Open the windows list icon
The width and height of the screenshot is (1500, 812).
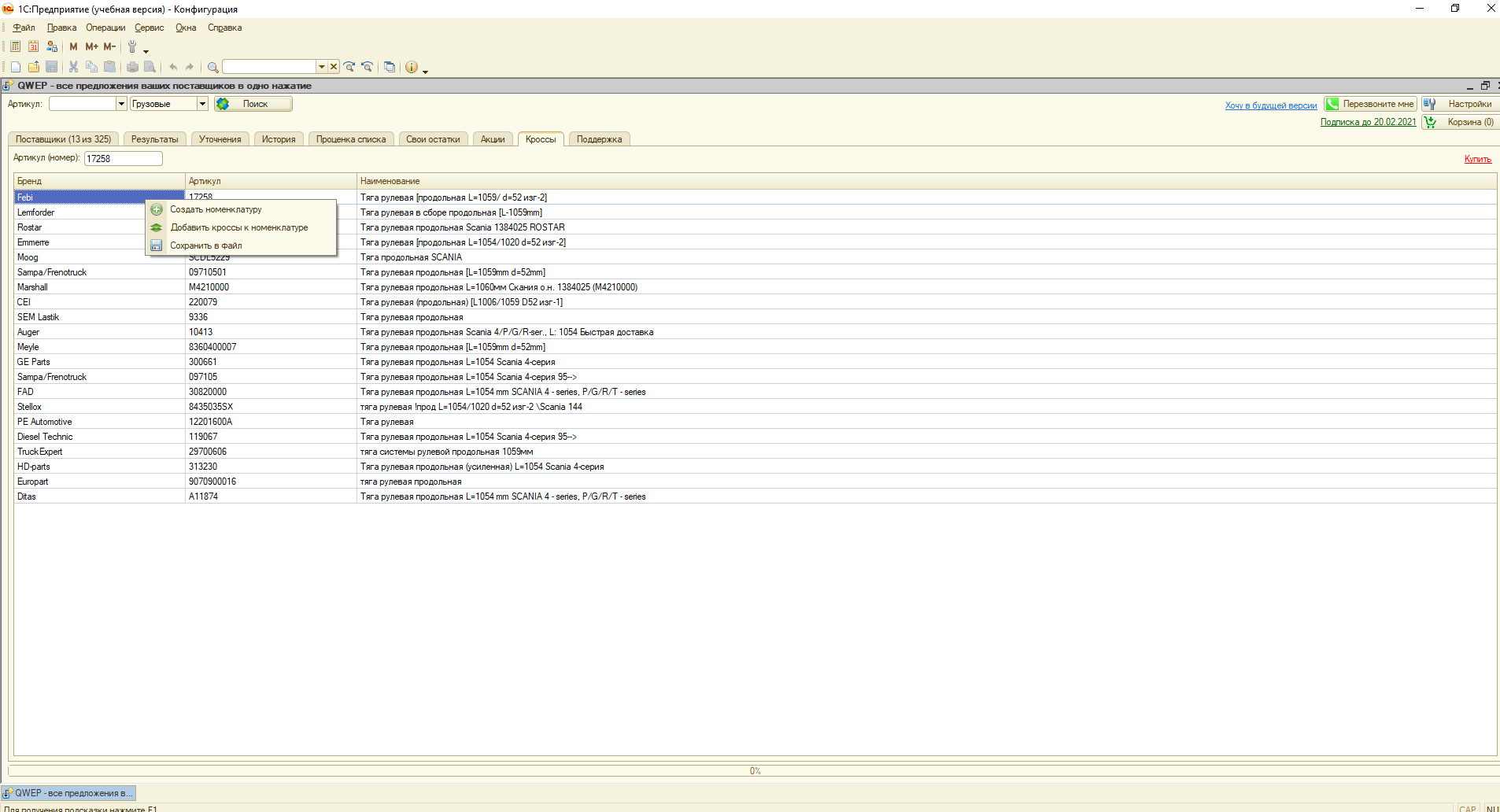coord(390,67)
